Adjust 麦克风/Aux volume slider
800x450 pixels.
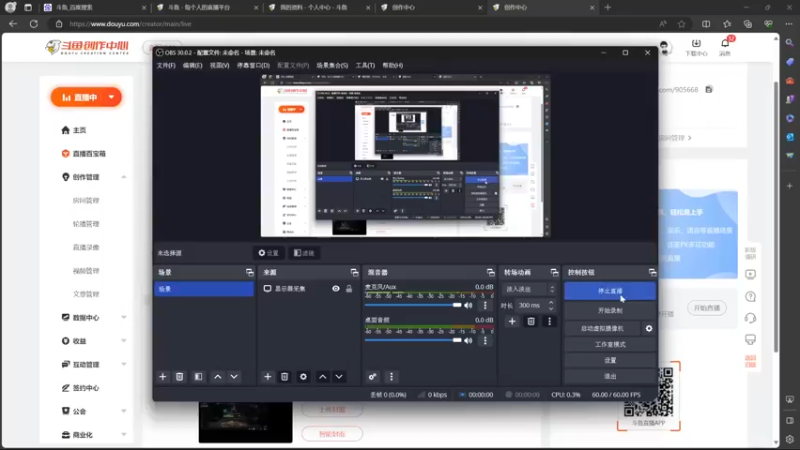point(413,305)
